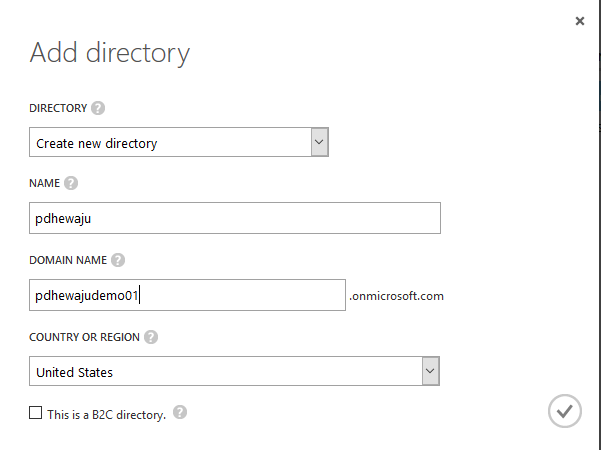The image size is (601, 450).
Task: Open help icon beside B2C directory option
Action: (x=180, y=412)
